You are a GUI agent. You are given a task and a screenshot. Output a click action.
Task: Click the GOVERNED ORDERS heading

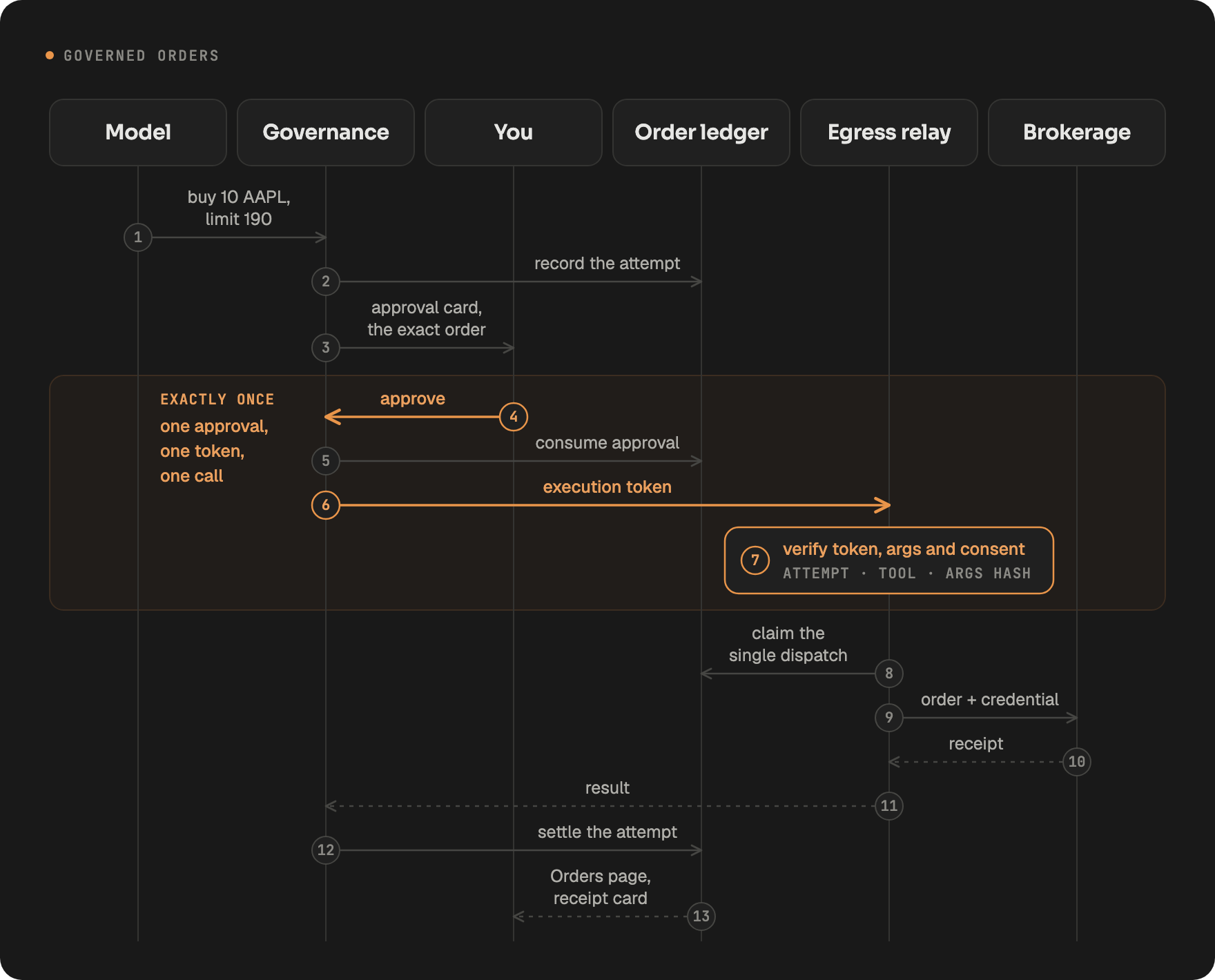(x=141, y=56)
